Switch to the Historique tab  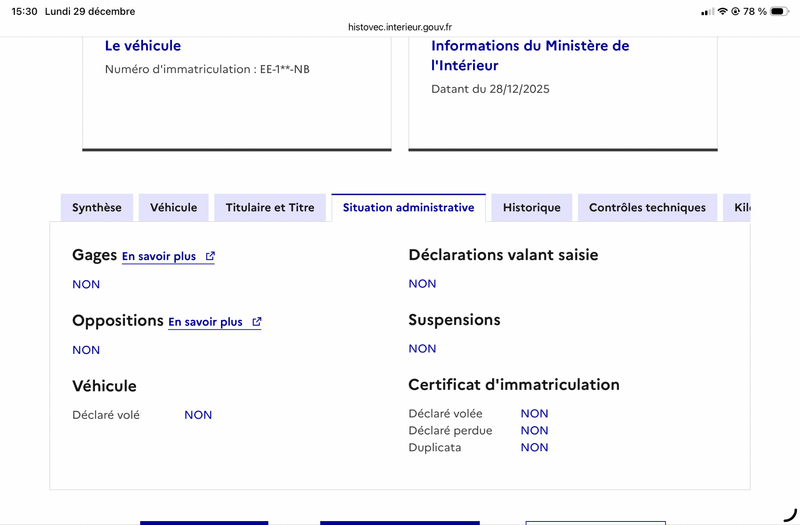pos(532,208)
